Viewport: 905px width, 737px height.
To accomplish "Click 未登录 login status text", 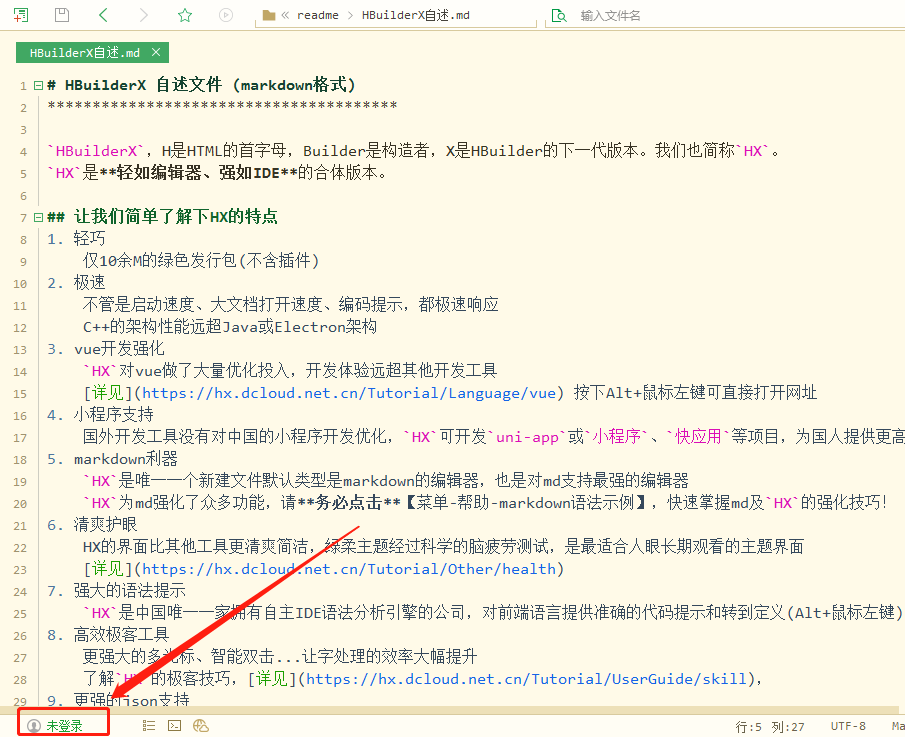I will tap(65, 726).
